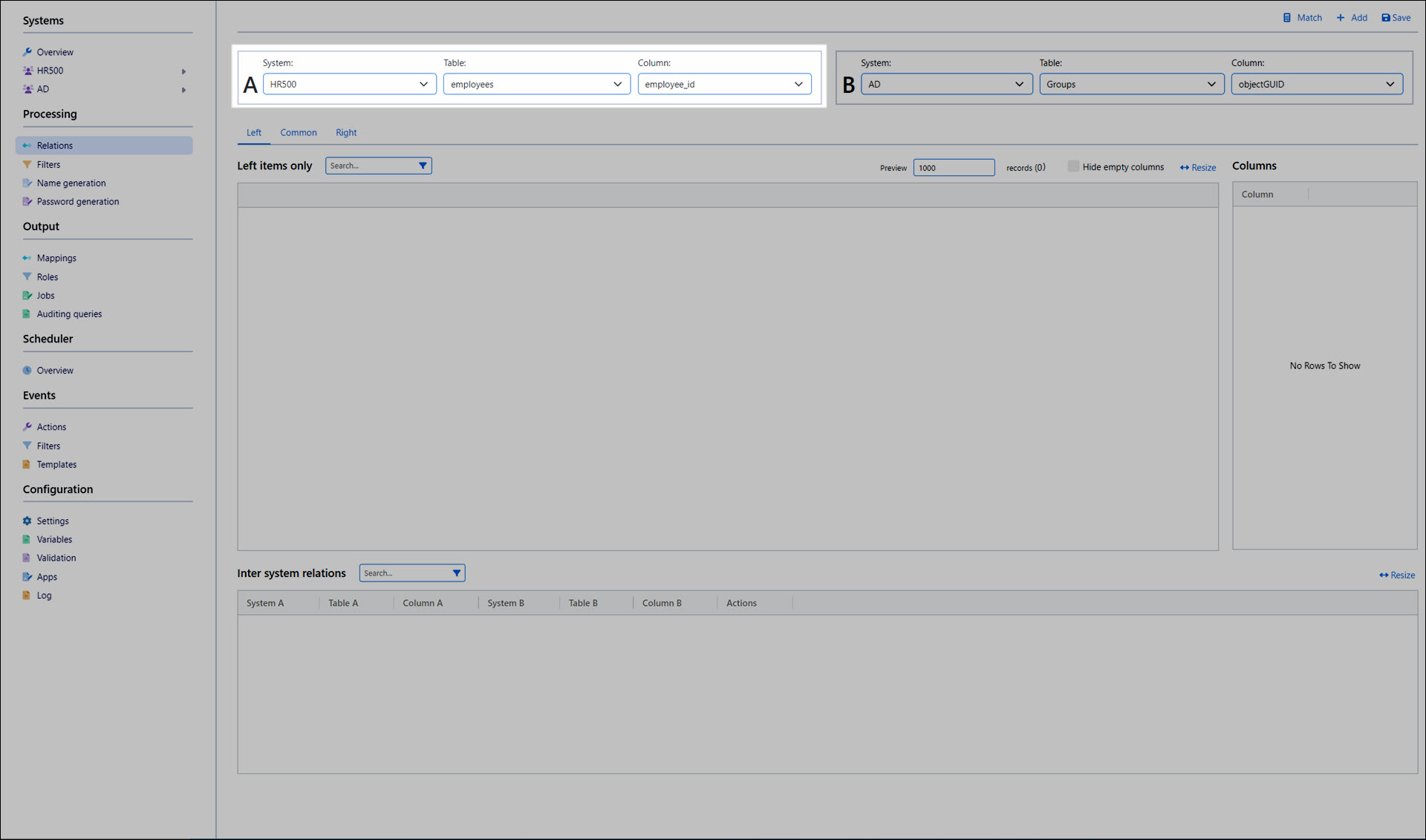Screen dimensions: 1426x840
Task: Open the Table B dropdown showing Groups
Action: 1130,84
